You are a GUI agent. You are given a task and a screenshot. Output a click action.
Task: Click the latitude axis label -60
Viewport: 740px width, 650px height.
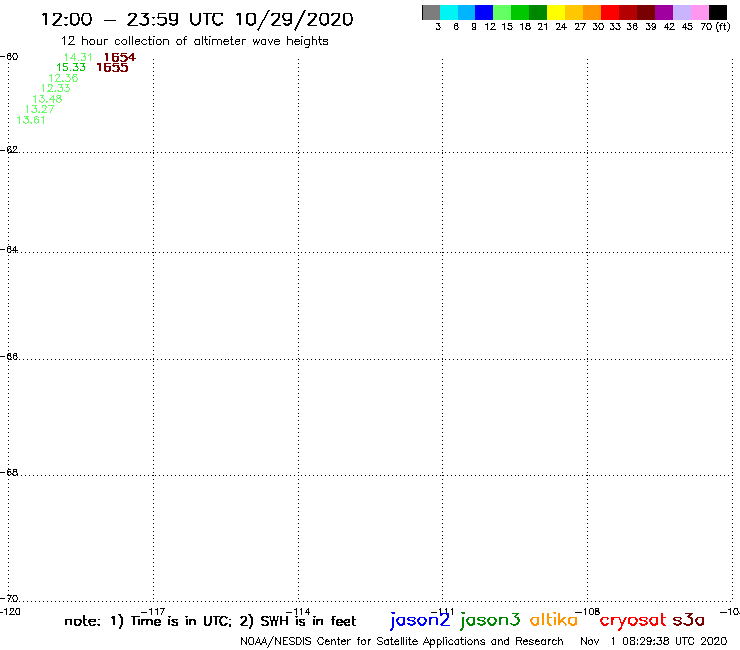coord(9,57)
